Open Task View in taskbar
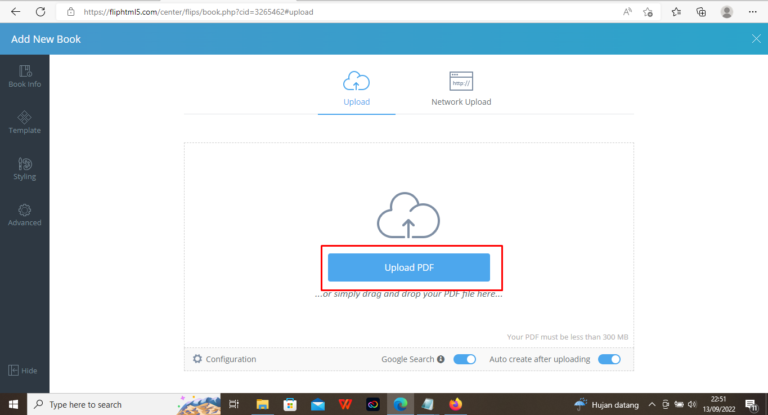 [x=234, y=404]
